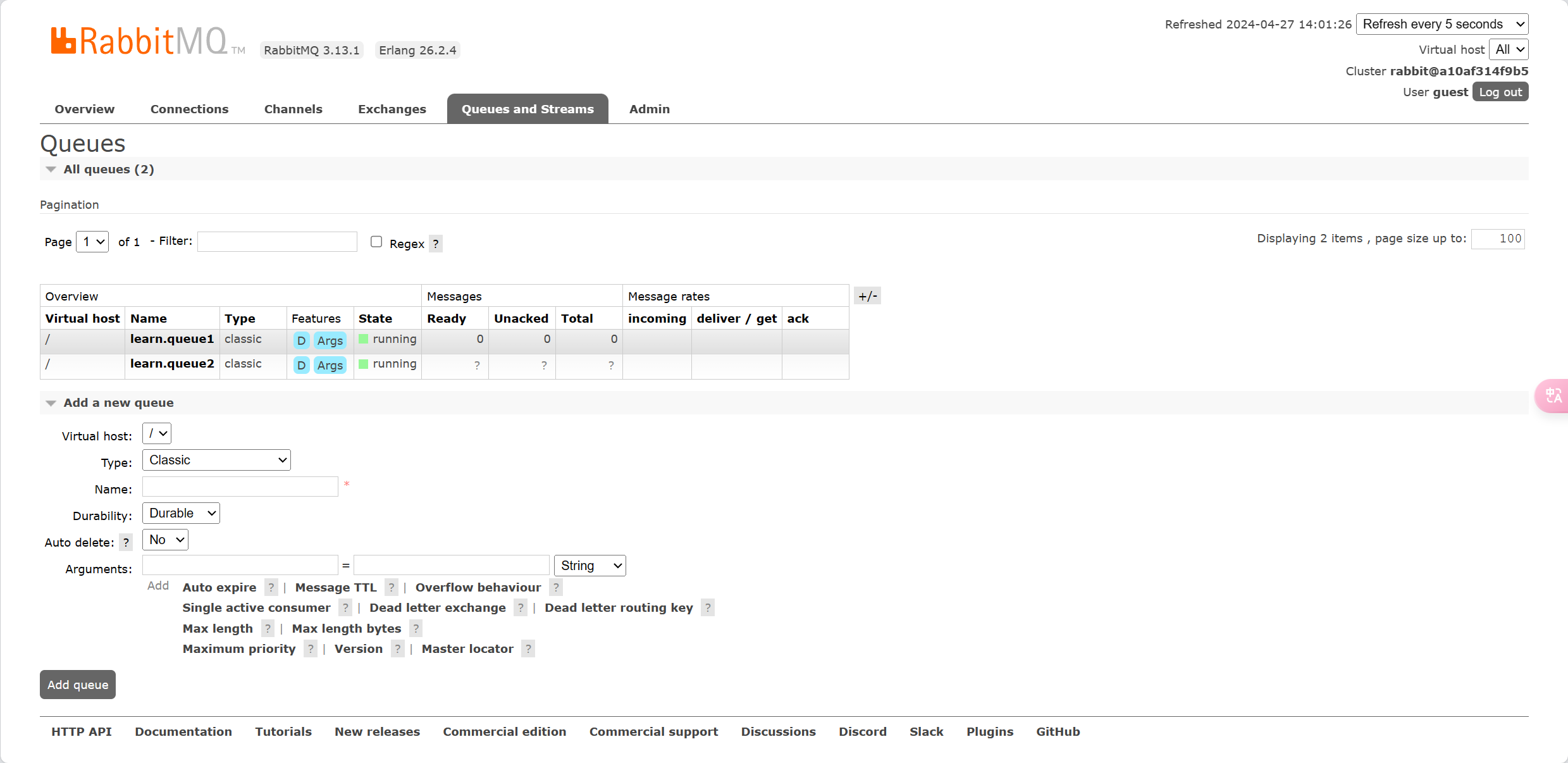Show help for Single active consumer
Screen dimensions: 1568x763
tap(345, 607)
